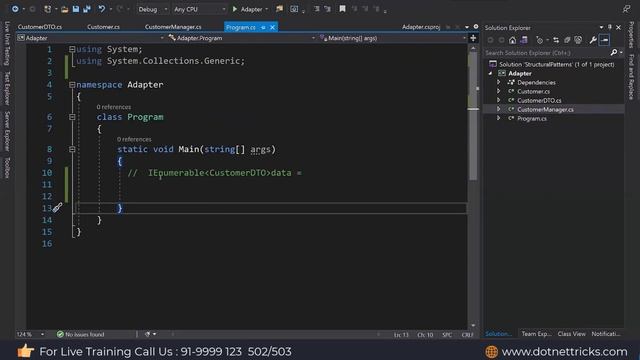The image size is (640, 360).
Task: Toggle Show All Files in Solution Explorer
Action: [x=578, y=40]
